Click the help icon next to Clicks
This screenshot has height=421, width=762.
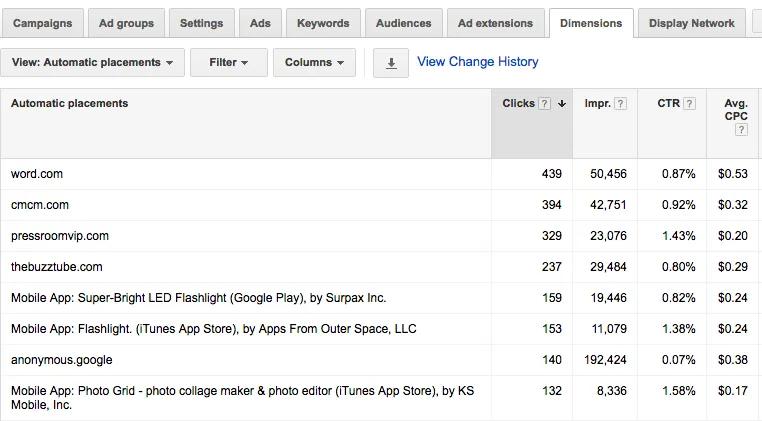tap(545, 104)
